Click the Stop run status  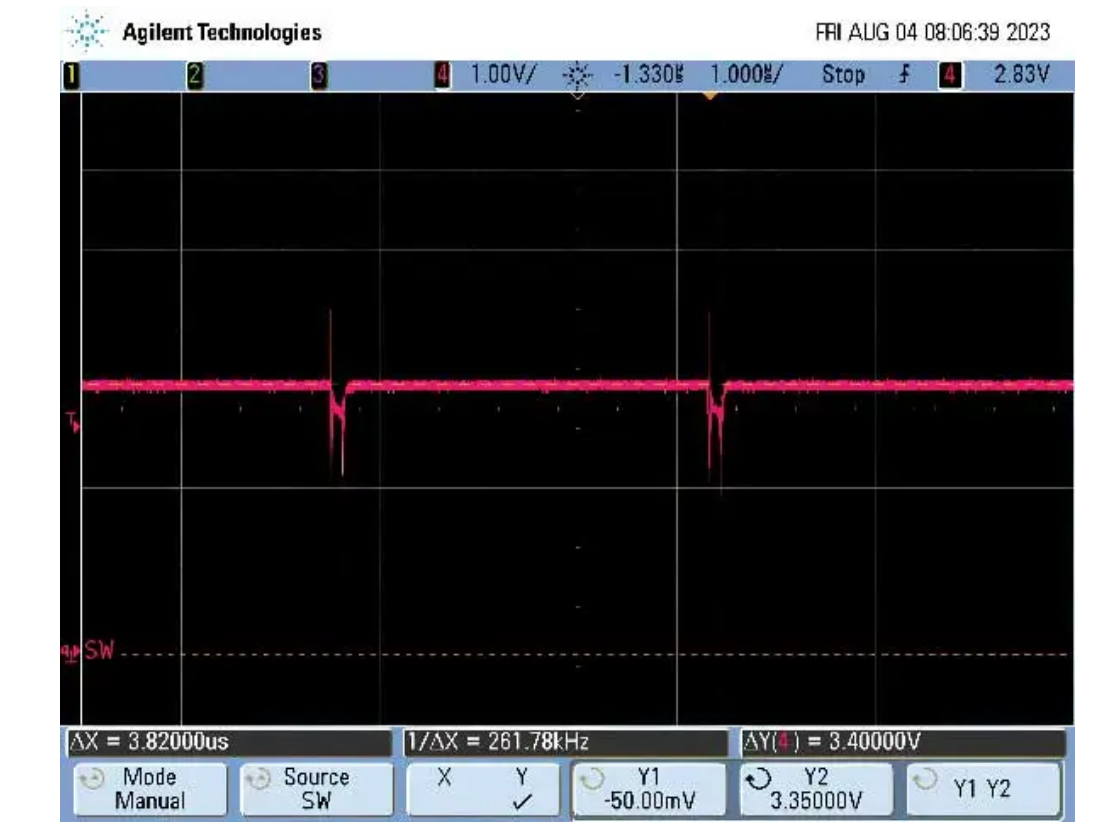point(843,74)
